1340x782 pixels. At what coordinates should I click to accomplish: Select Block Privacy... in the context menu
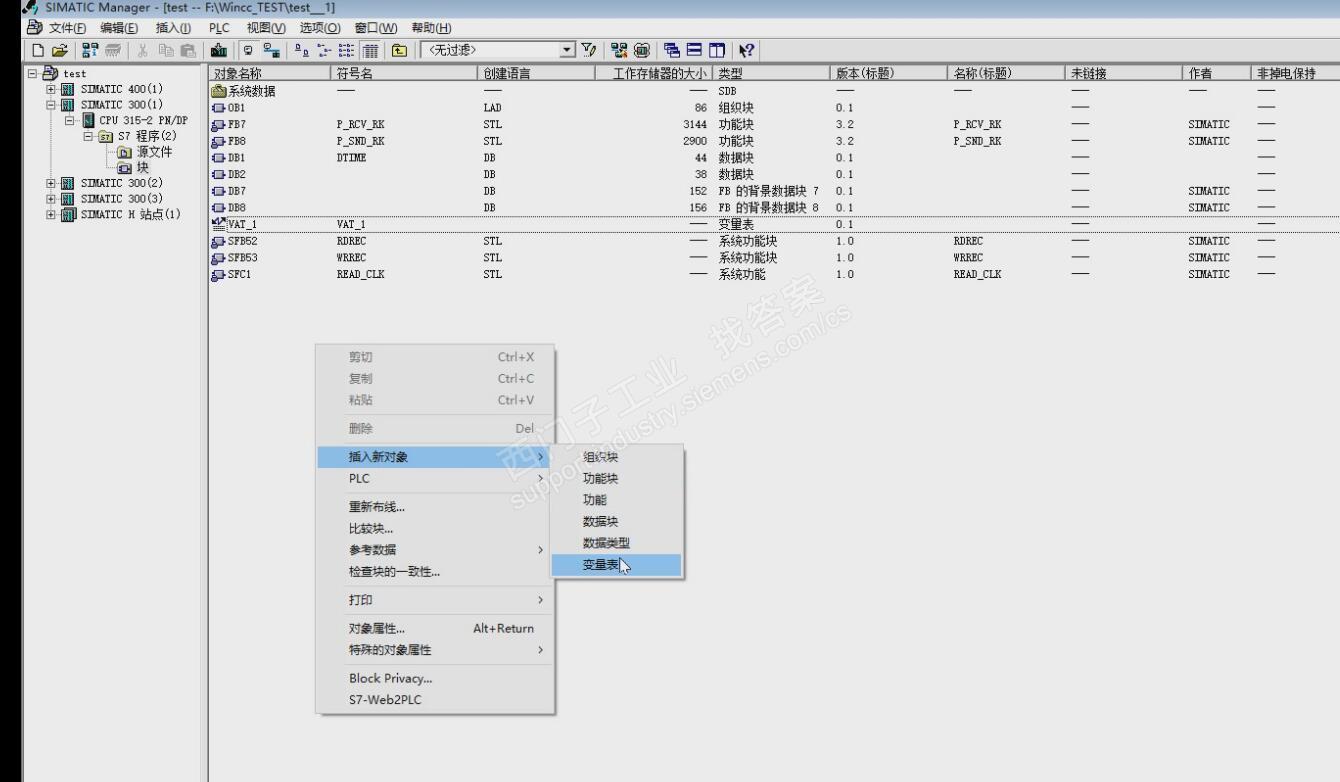435,678
